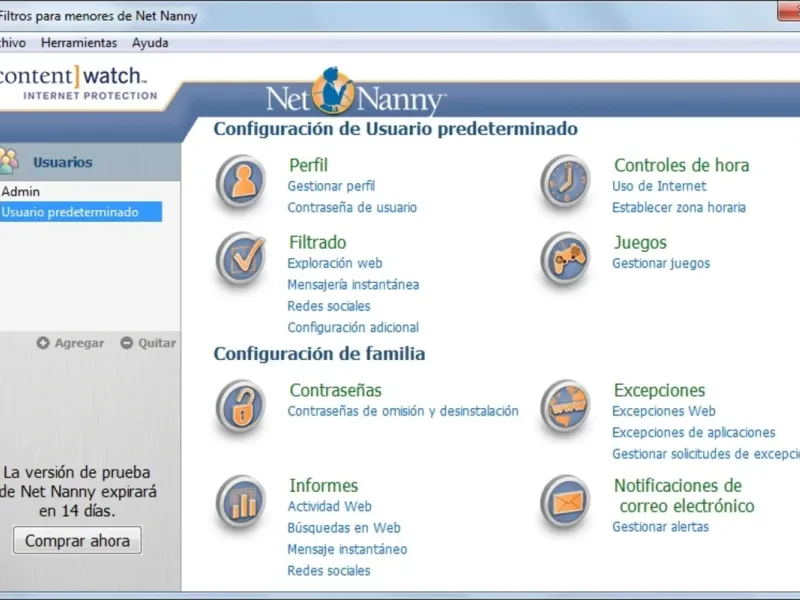This screenshot has height=600, width=800.
Task: Open Exploración web filtering link
Action: (x=335, y=263)
